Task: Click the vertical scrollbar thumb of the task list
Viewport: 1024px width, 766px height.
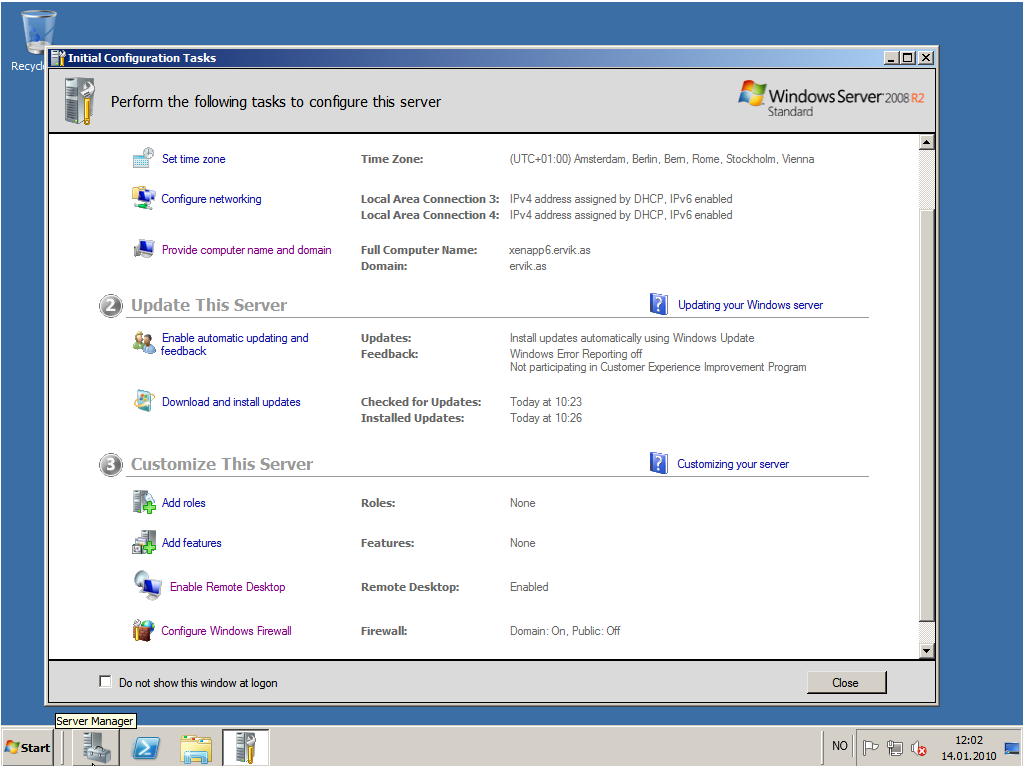Action: (x=926, y=415)
